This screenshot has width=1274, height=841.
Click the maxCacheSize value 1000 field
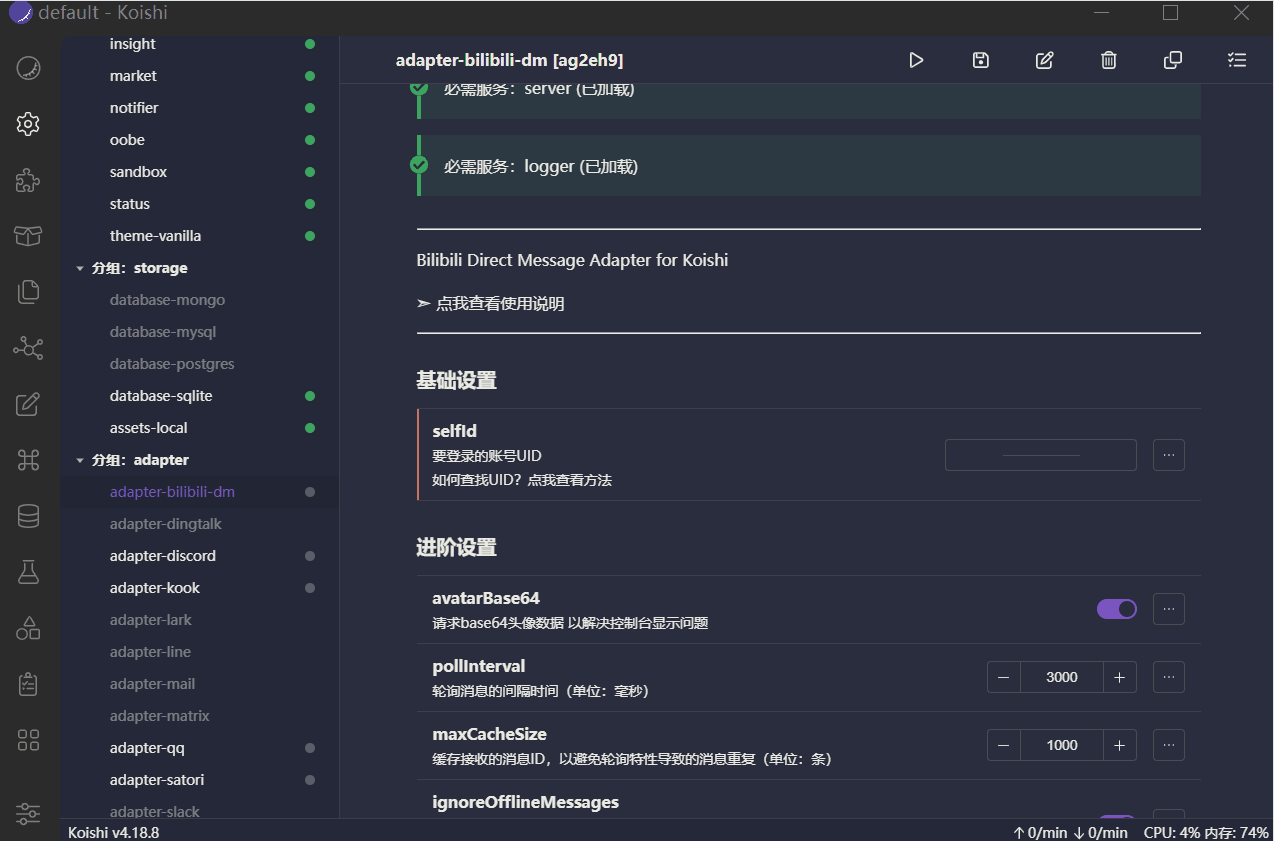click(1062, 745)
